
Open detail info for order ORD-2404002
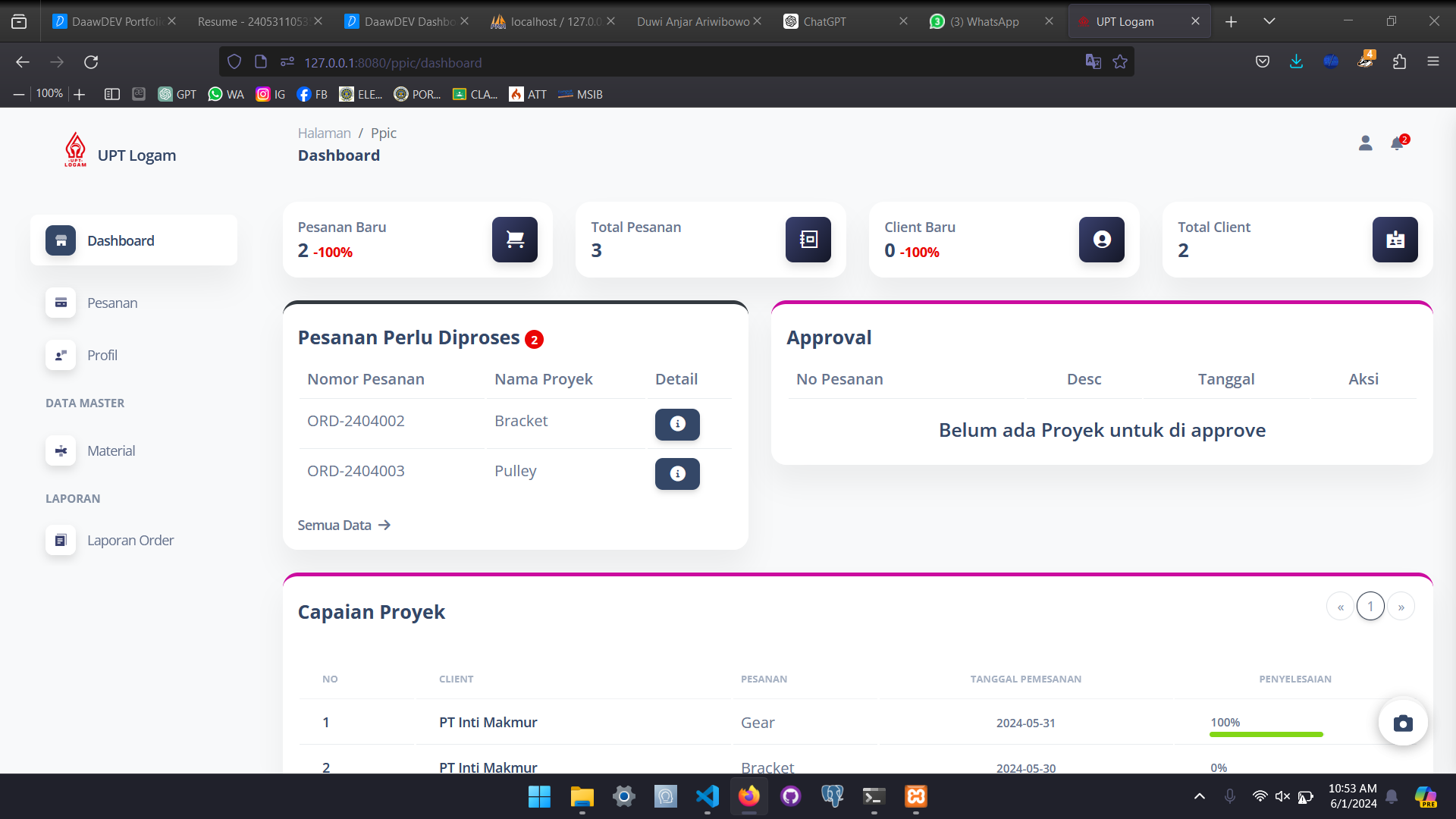pyautogui.click(x=677, y=424)
